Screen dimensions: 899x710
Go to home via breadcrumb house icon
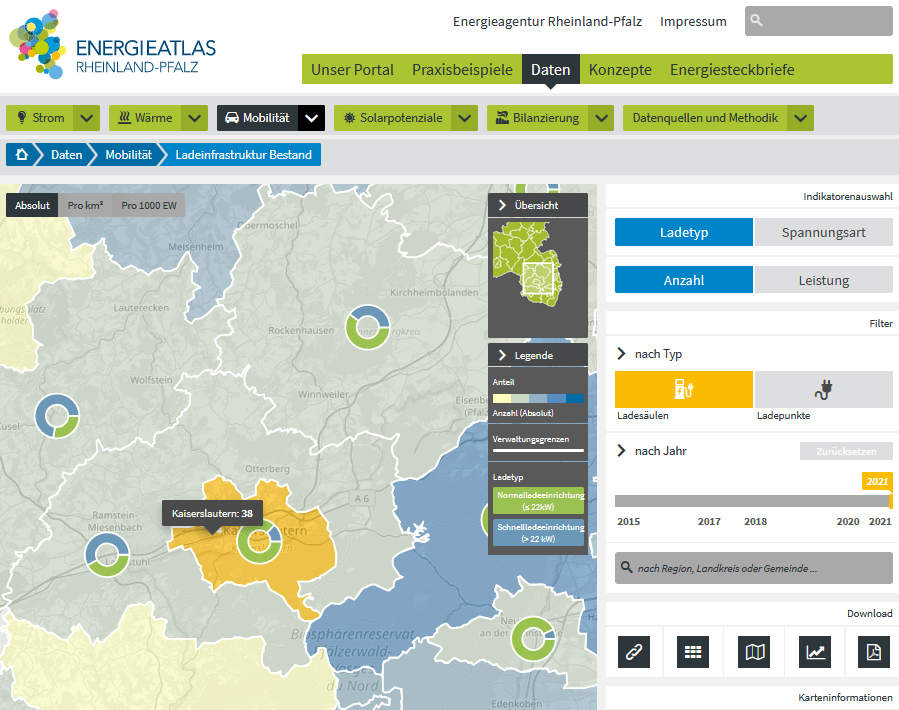pos(21,155)
